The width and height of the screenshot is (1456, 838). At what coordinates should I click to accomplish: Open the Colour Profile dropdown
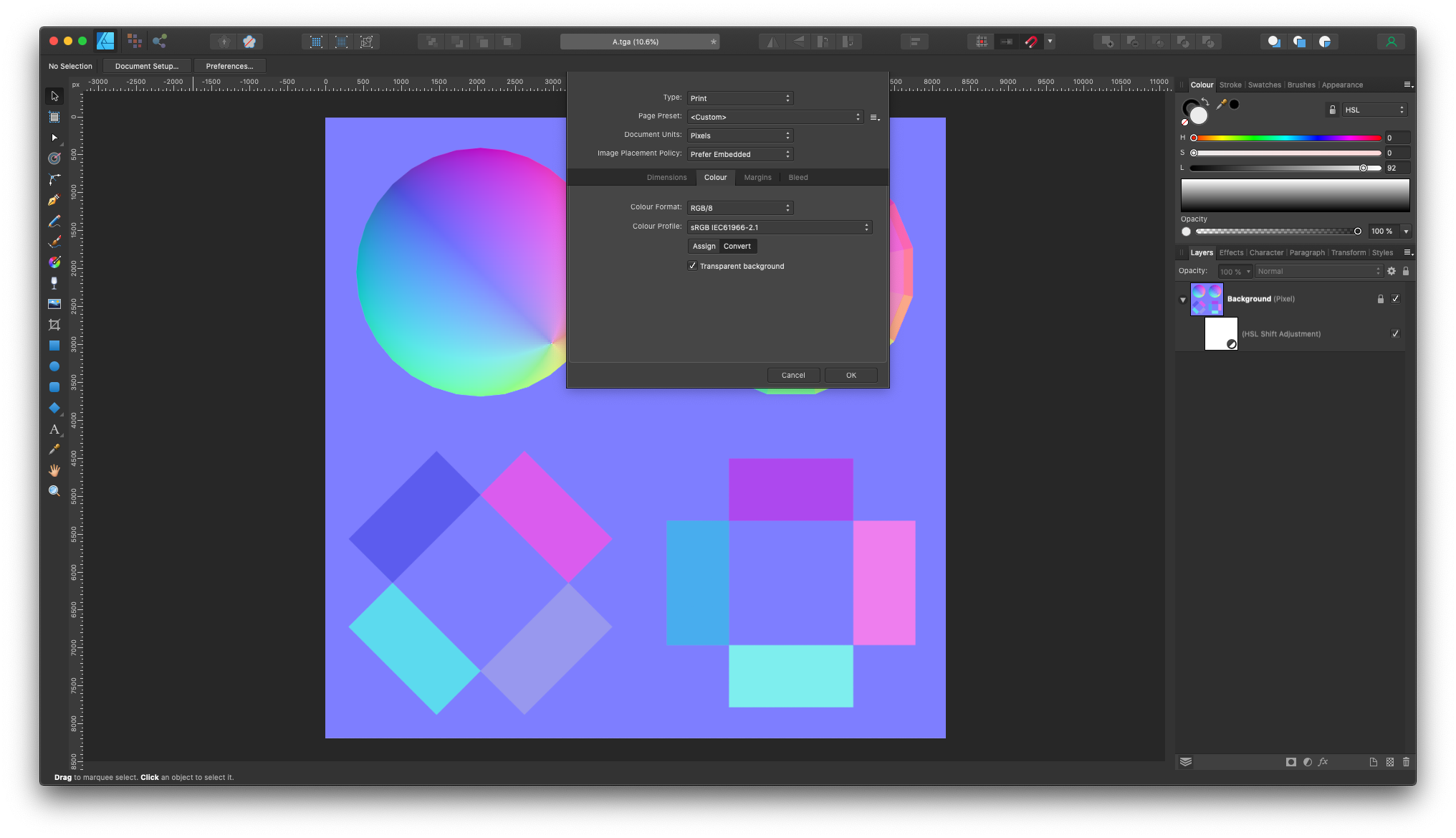click(x=779, y=227)
